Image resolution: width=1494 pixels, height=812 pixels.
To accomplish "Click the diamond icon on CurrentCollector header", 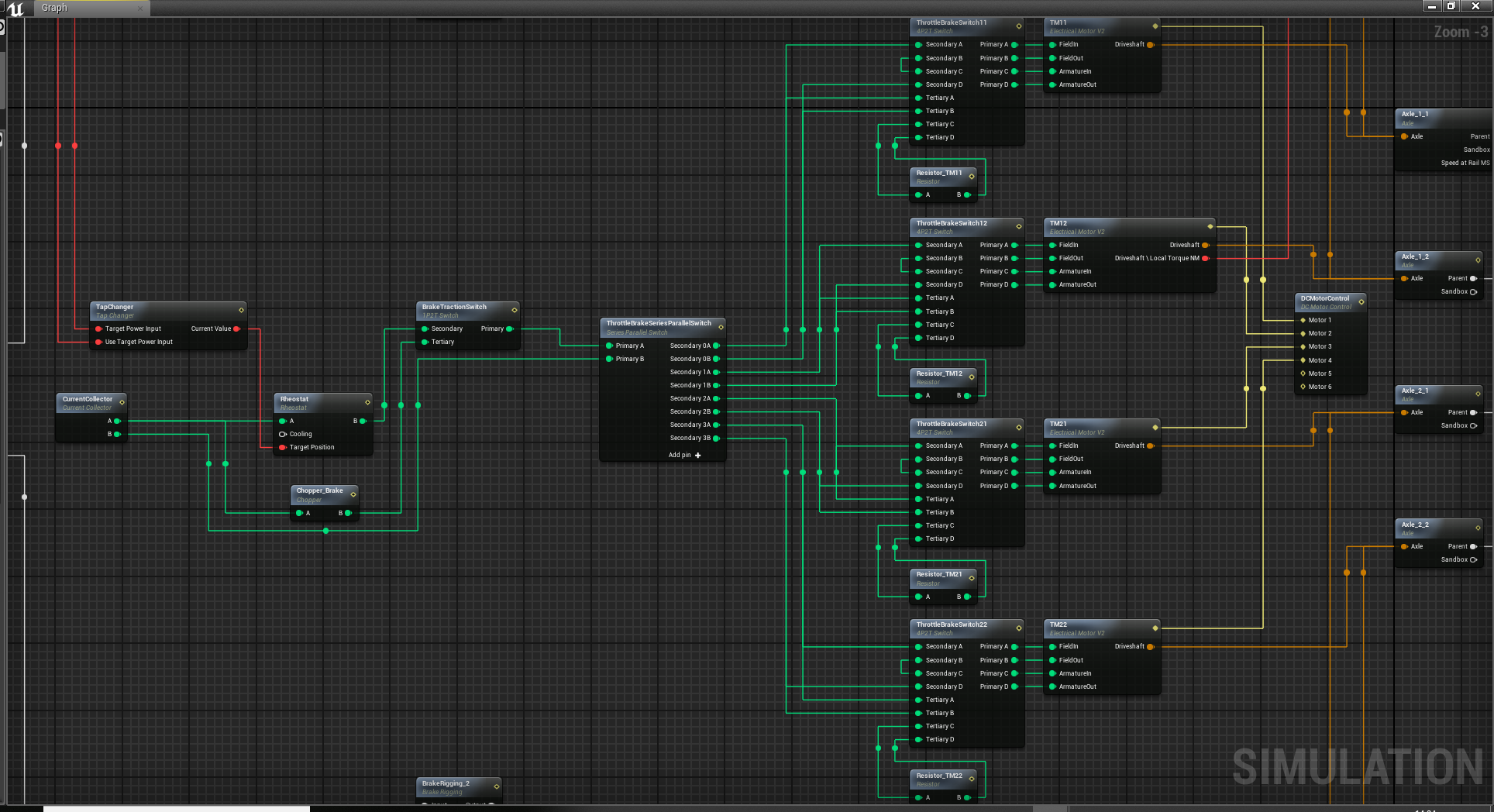I will pos(122,402).
